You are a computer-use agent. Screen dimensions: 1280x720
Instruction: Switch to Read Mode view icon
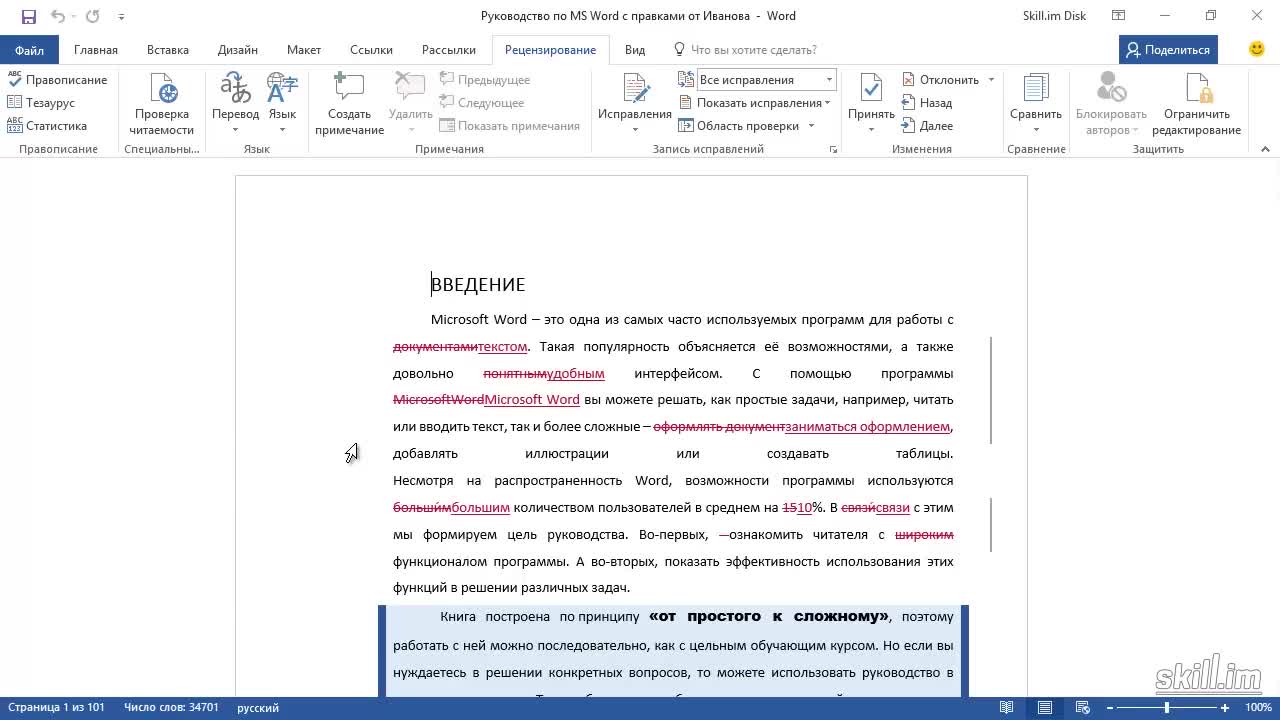point(1008,708)
